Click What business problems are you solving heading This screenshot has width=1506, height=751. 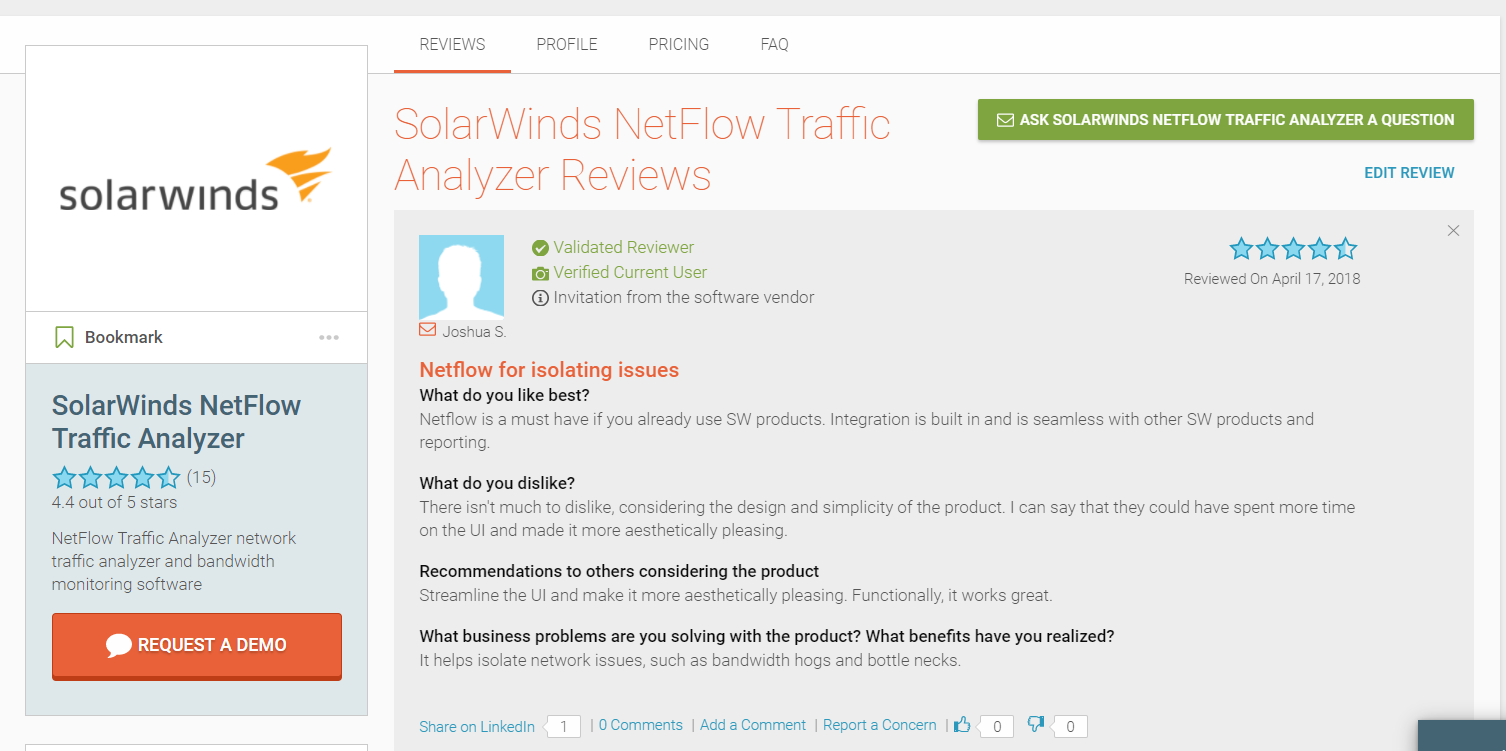[x=767, y=636]
